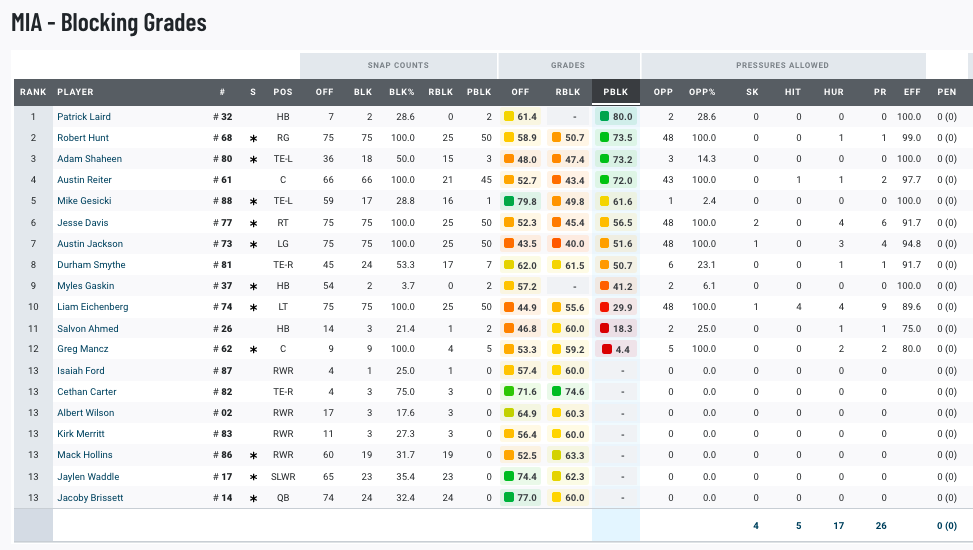Click Isaiah Ford's name
Image resolution: width=973 pixels, height=550 pixels.
click(81, 371)
